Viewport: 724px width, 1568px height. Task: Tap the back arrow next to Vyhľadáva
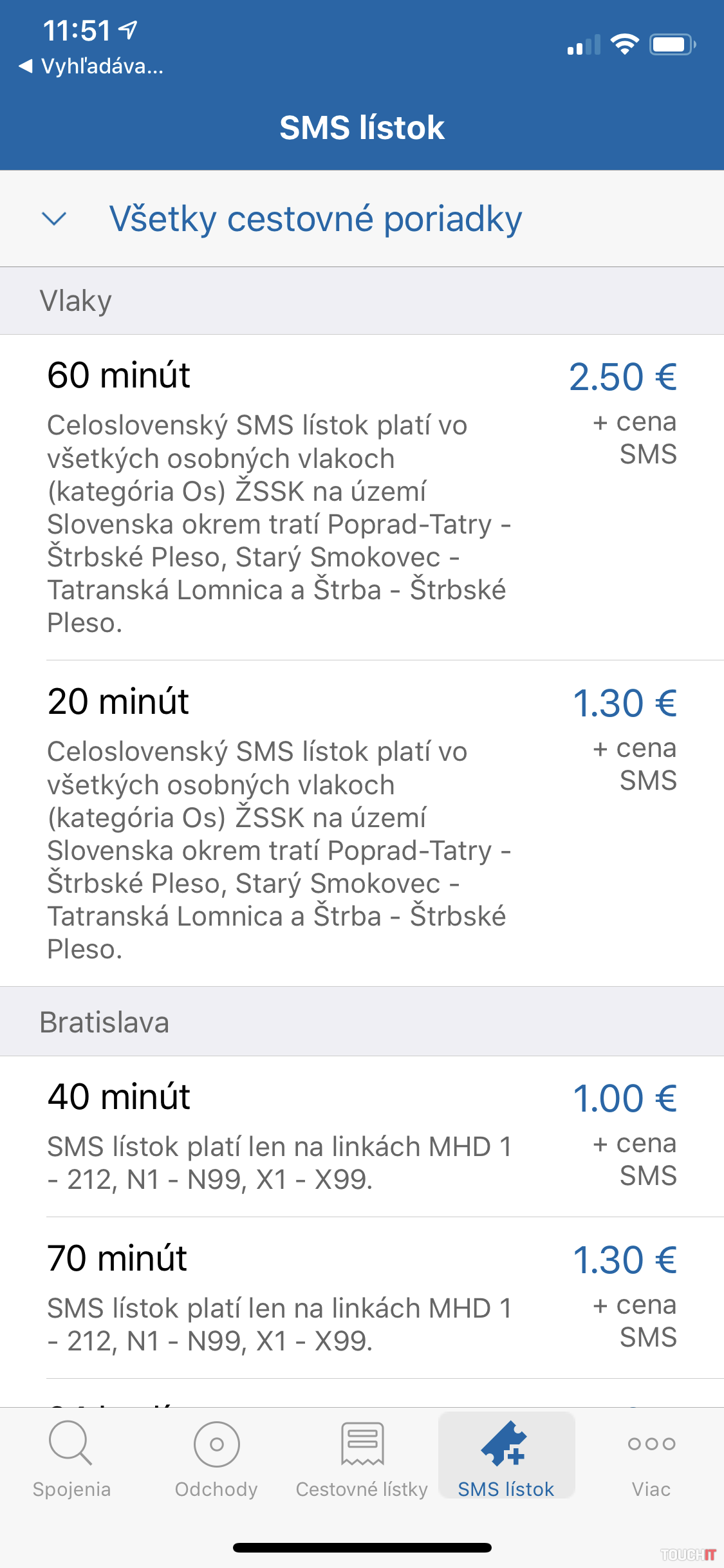(x=26, y=66)
